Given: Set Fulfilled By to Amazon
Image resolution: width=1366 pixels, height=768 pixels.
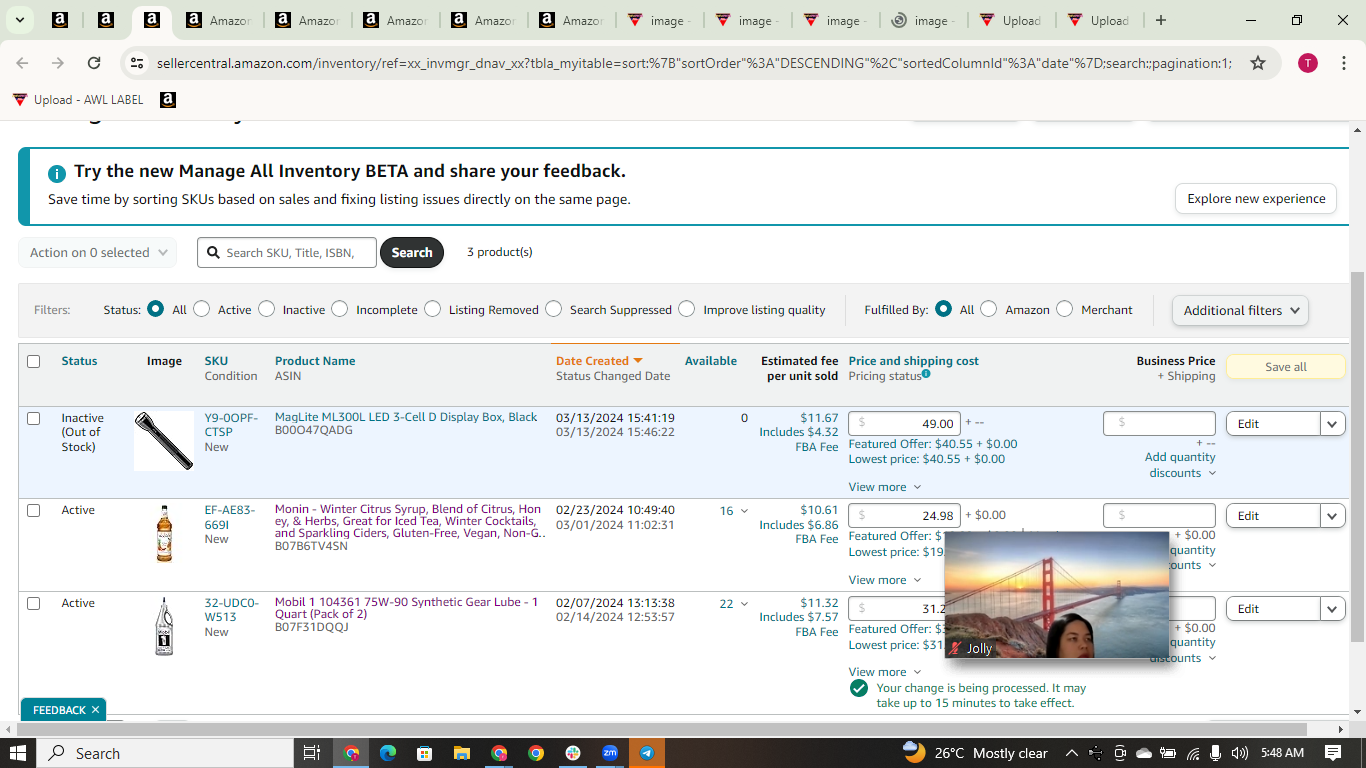Looking at the screenshot, I should 989,309.
